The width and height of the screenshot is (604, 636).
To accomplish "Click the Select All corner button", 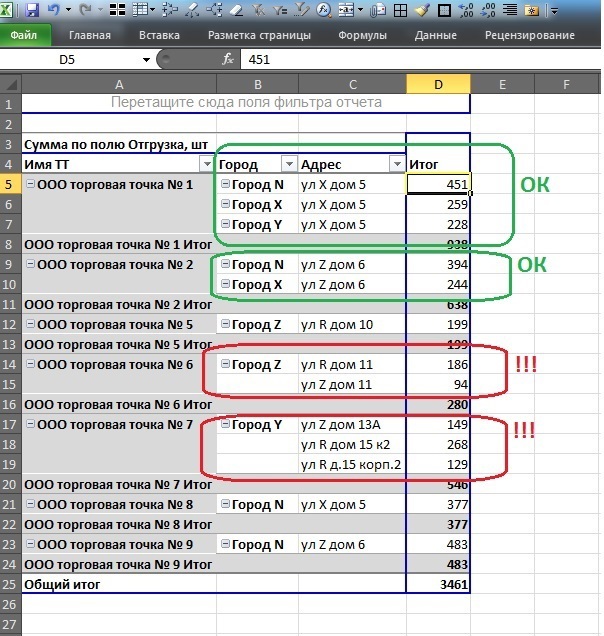I will pos(11,84).
